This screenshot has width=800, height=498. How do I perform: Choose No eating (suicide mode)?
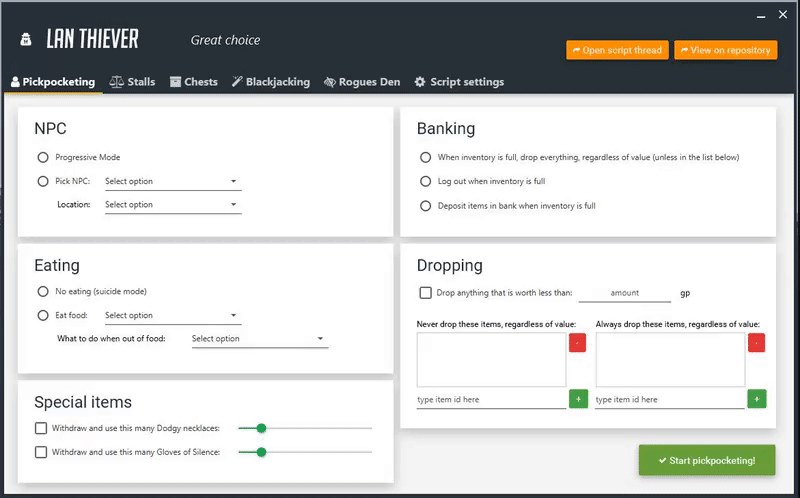(x=43, y=291)
